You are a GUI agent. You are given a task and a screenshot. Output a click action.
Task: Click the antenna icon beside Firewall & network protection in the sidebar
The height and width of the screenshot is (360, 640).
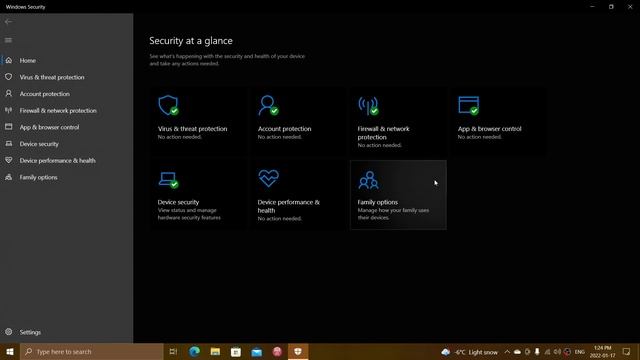[9, 110]
